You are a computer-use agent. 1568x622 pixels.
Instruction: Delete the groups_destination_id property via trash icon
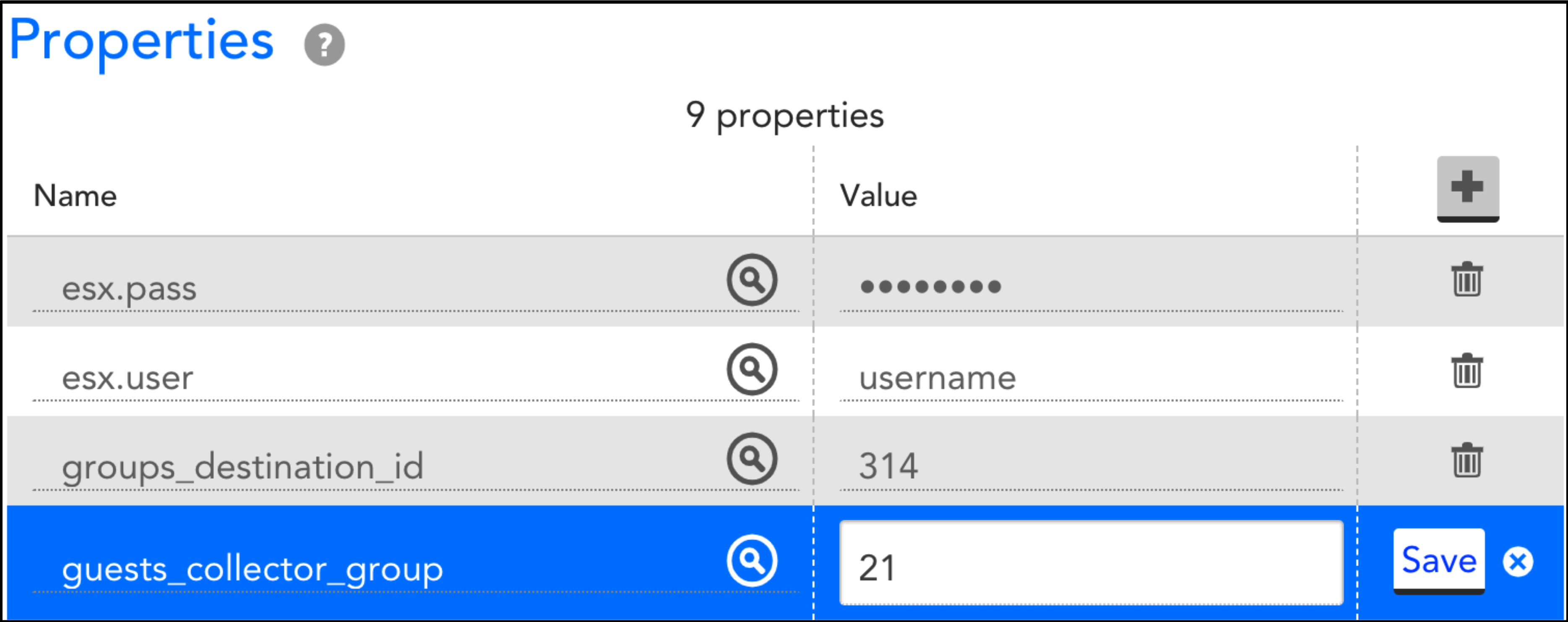click(x=1467, y=459)
